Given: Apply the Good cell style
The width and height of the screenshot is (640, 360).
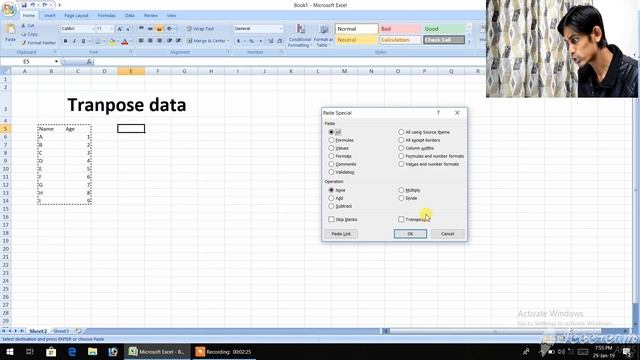Looking at the screenshot, I should tap(444, 29).
